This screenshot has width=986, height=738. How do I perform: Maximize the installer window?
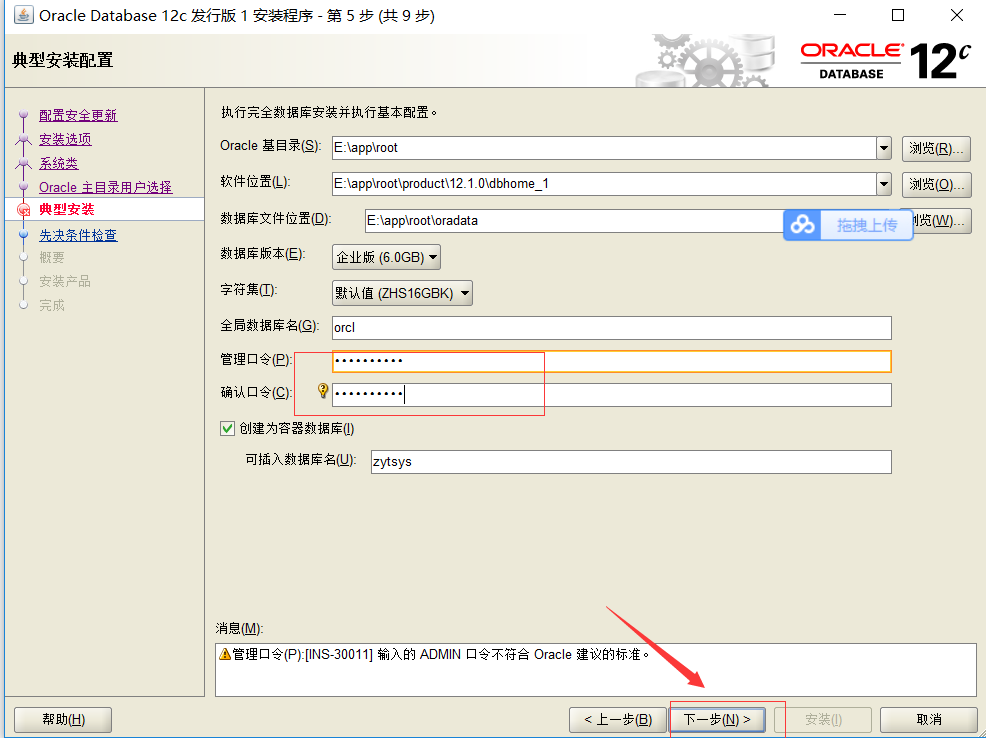click(x=898, y=15)
